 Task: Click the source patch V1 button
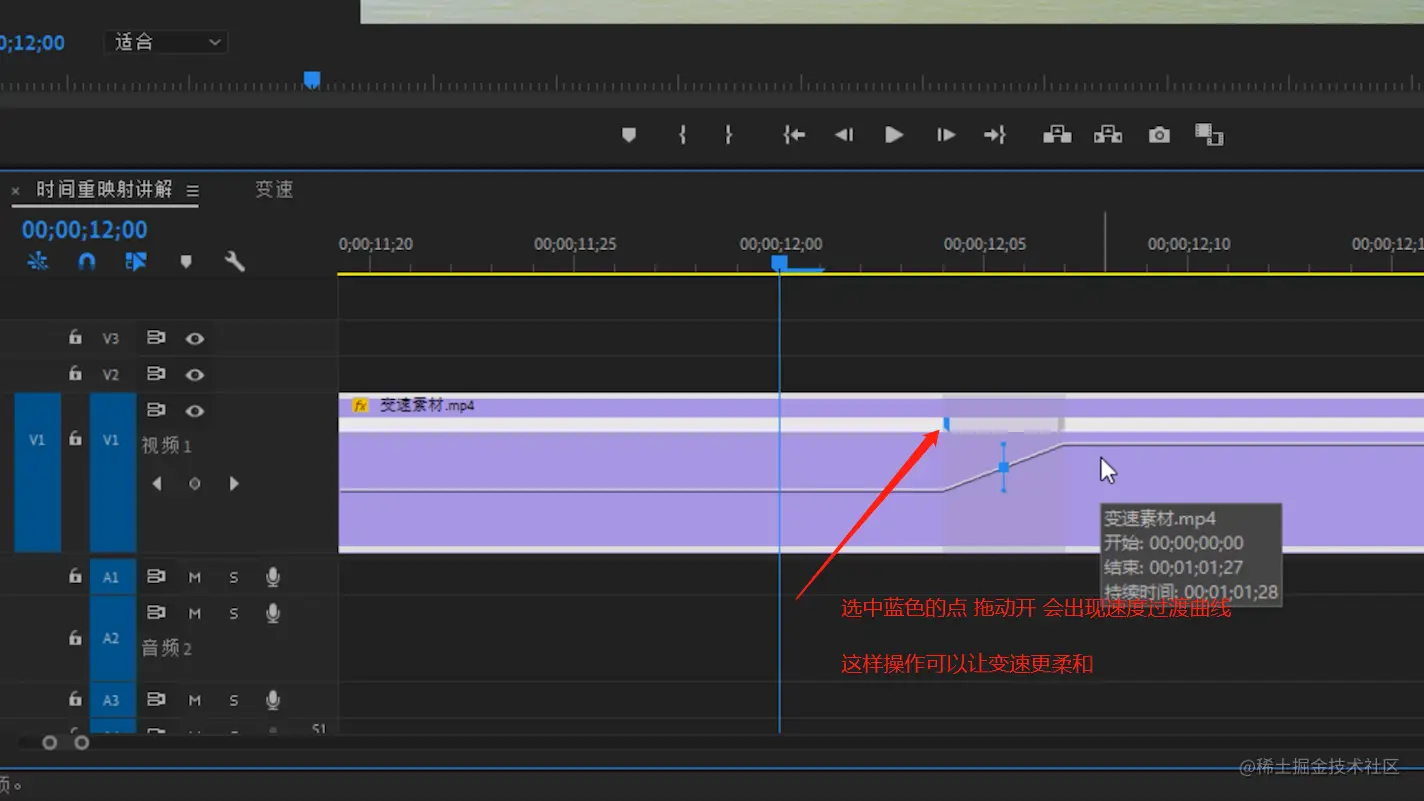pos(37,472)
